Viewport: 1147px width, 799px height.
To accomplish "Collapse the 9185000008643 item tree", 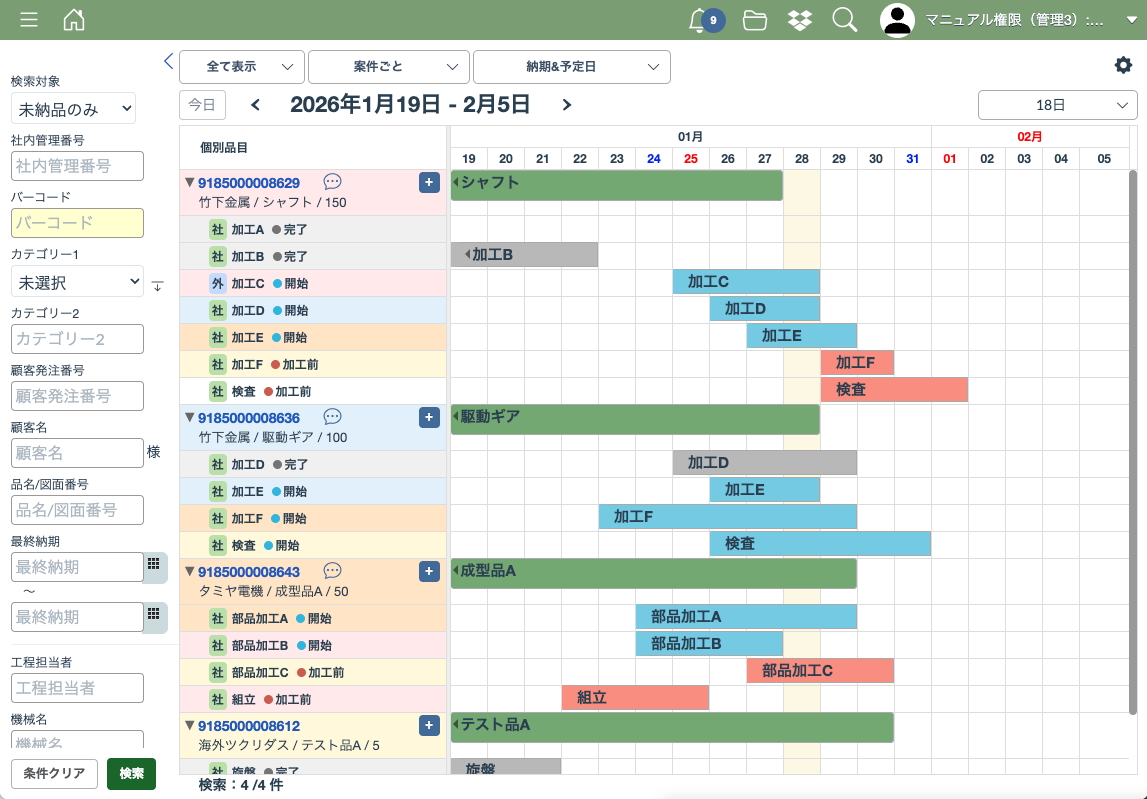I will click(189, 571).
